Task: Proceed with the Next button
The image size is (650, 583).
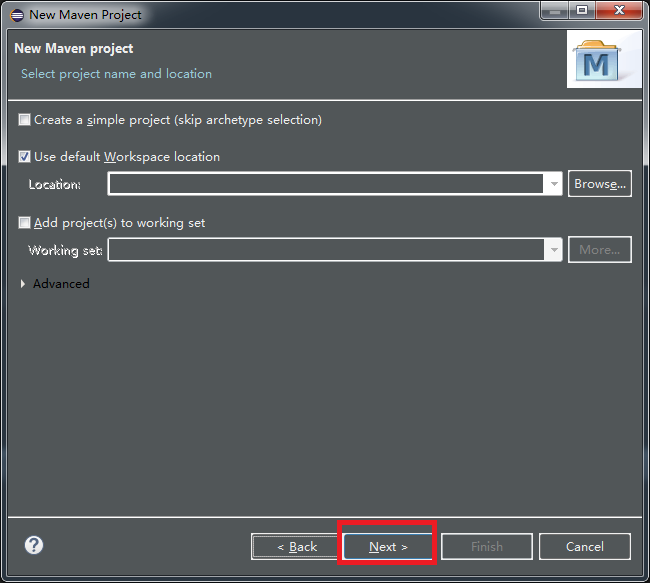Action: click(388, 547)
